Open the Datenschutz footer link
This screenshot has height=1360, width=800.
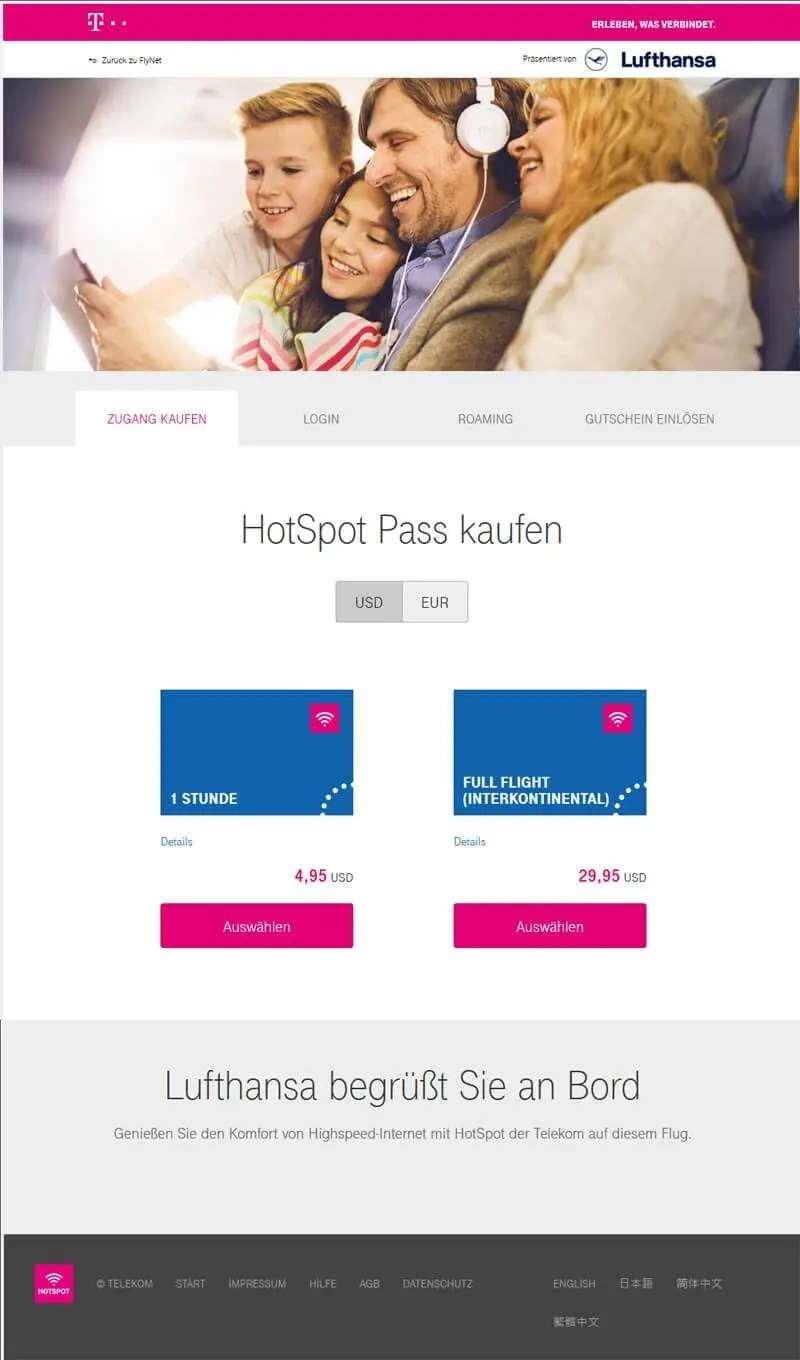pyautogui.click(x=437, y=1283)
